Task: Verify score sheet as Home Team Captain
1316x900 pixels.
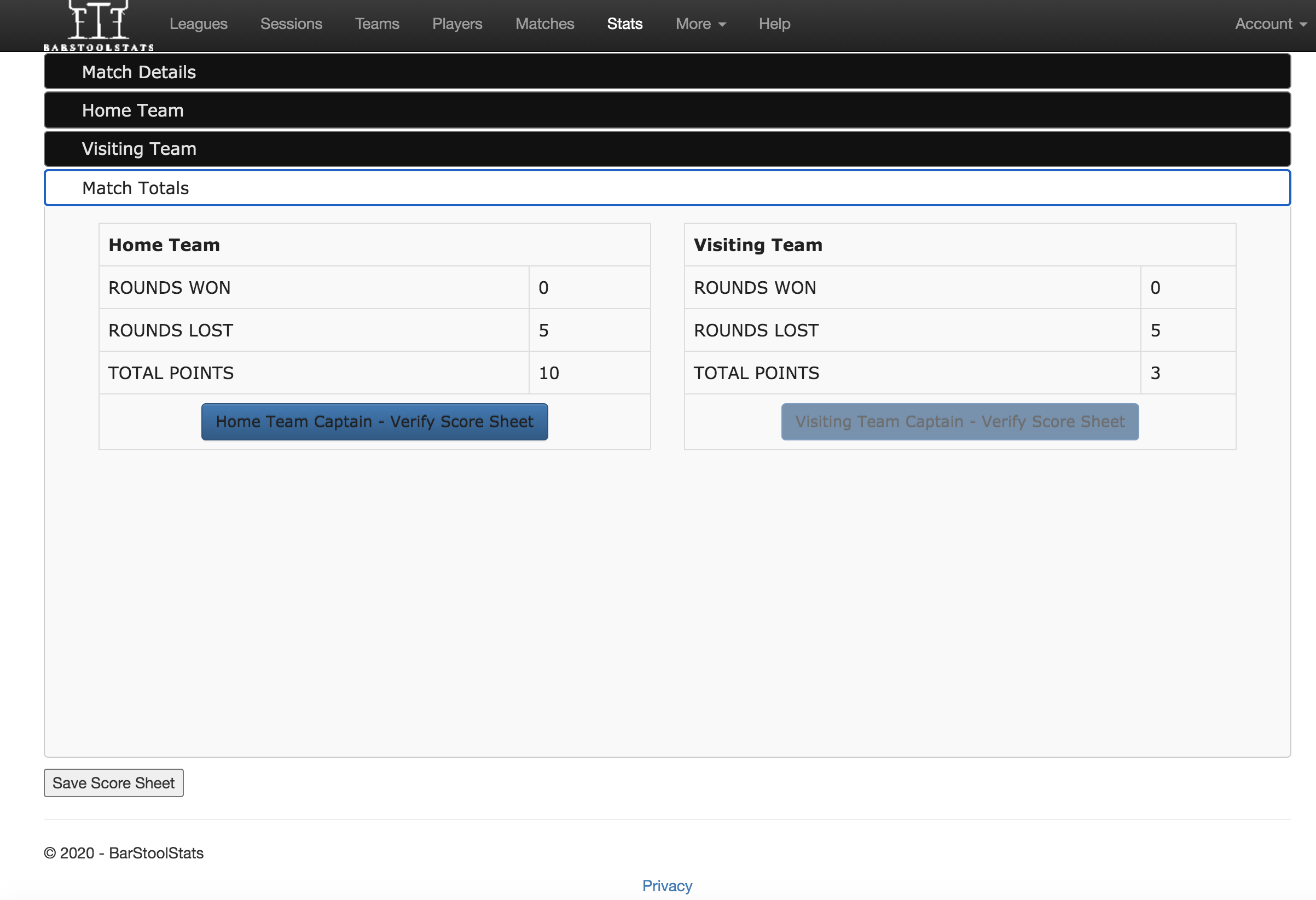Action: pos(374,422)
